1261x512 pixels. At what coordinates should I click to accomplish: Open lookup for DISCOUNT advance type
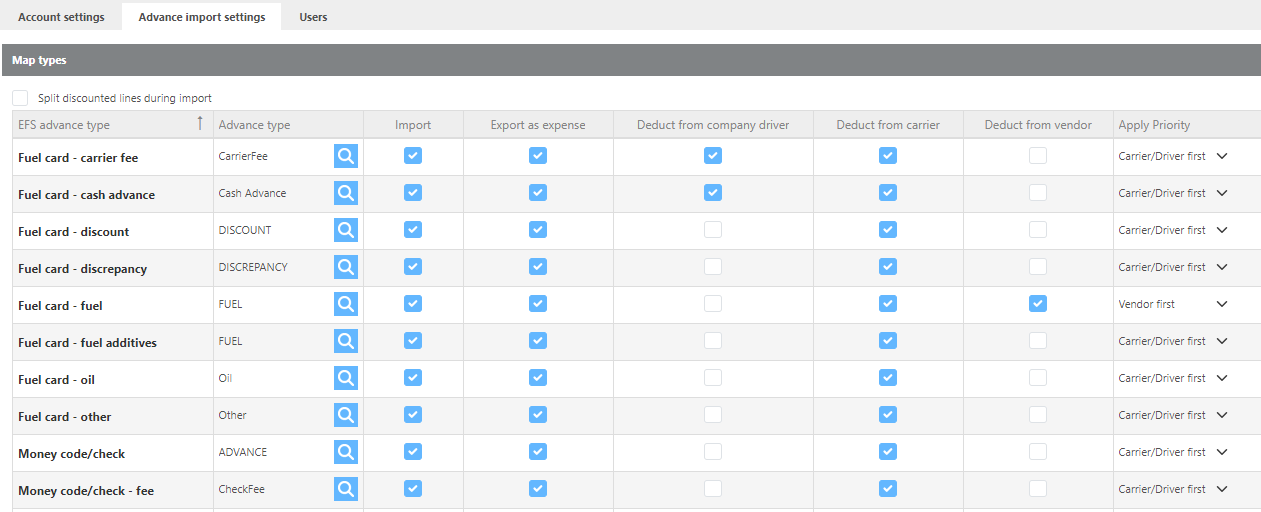(345, 230)
